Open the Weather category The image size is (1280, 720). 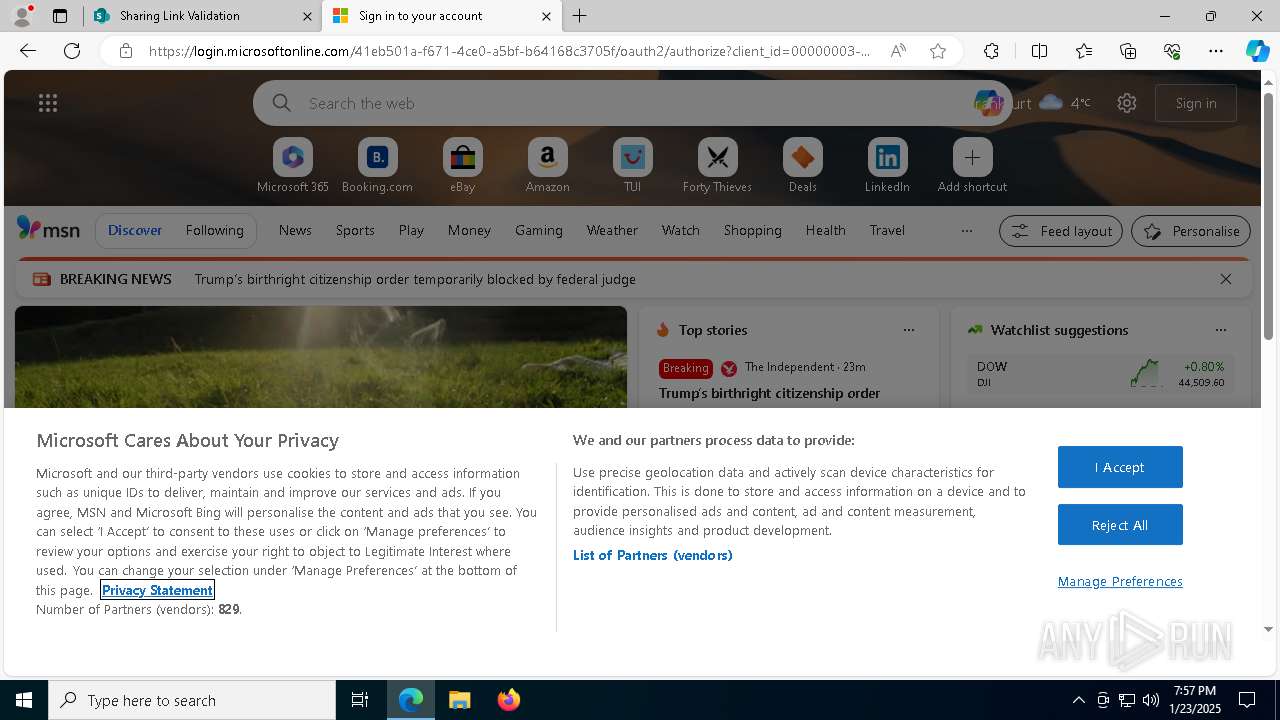tap(612, 230)
